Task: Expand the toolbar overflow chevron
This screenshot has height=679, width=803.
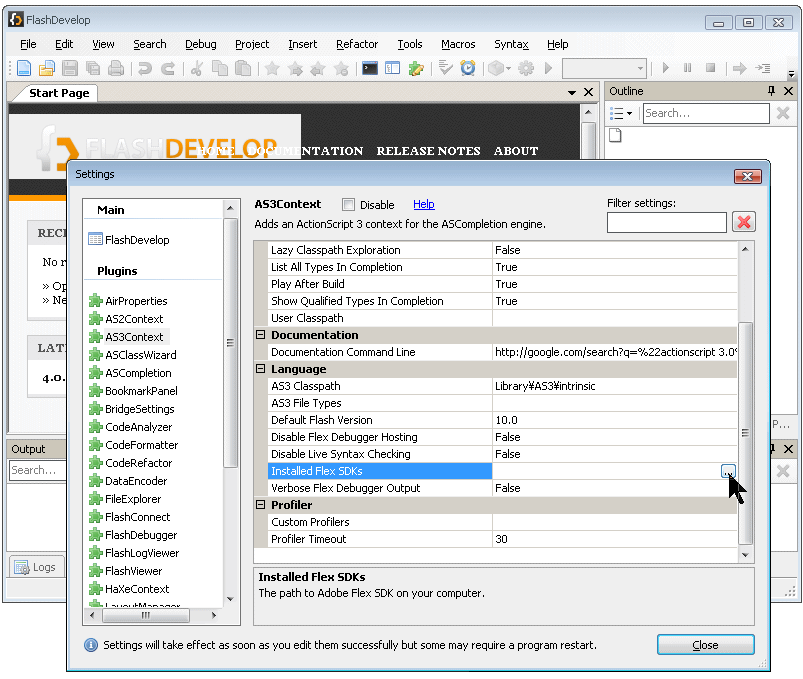Action: pos(791,75)
